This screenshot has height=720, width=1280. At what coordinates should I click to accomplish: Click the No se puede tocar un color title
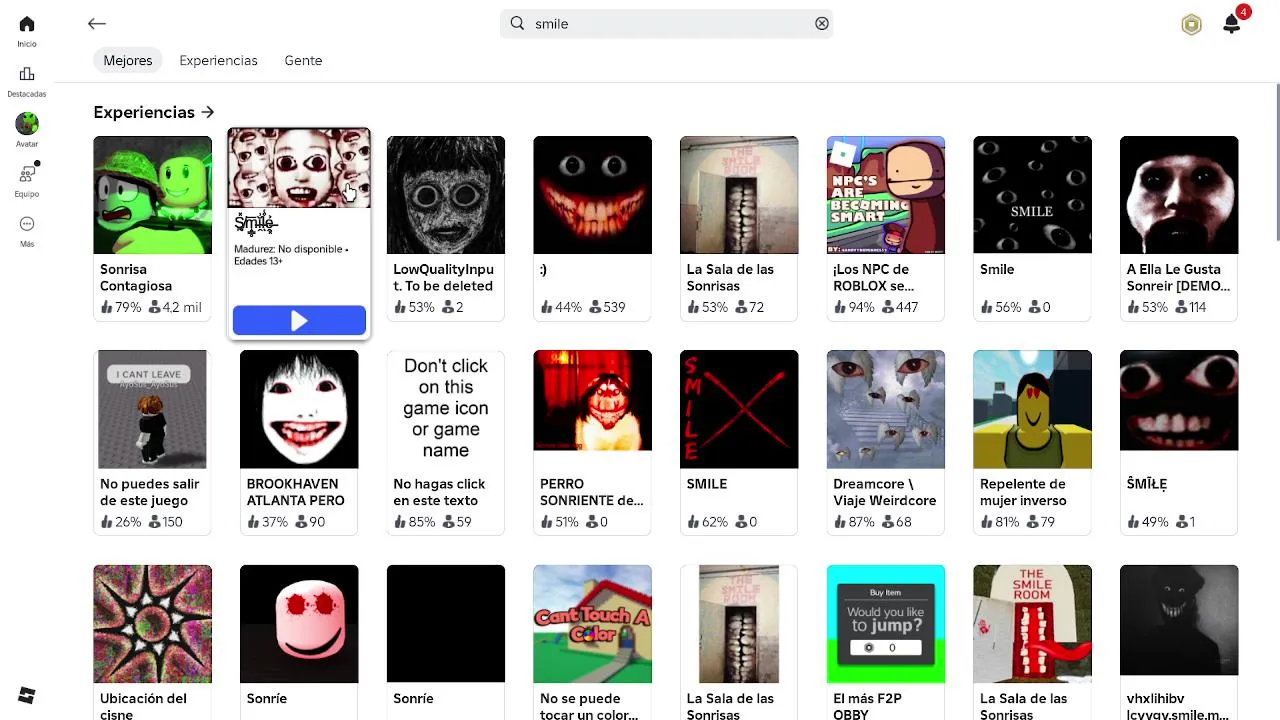click(x=589, y=706)
